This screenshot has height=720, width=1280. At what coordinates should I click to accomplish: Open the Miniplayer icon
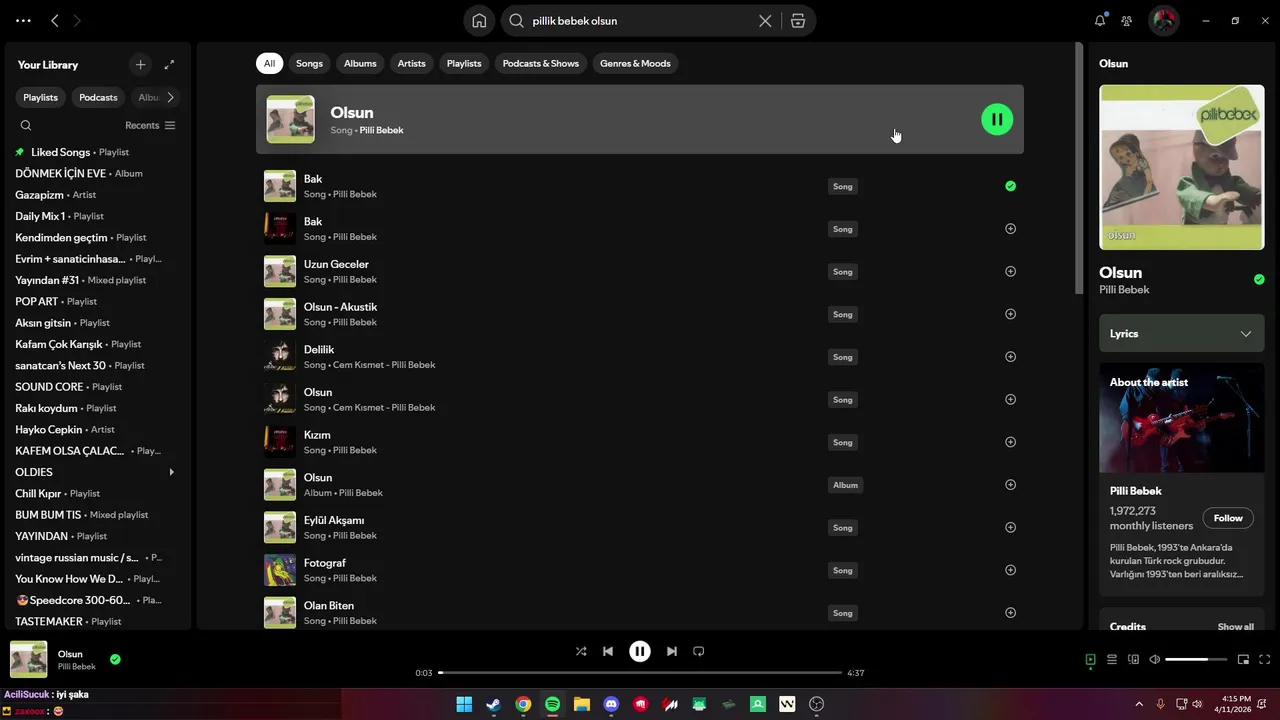pyautogui.click(x=1244, y=659)
